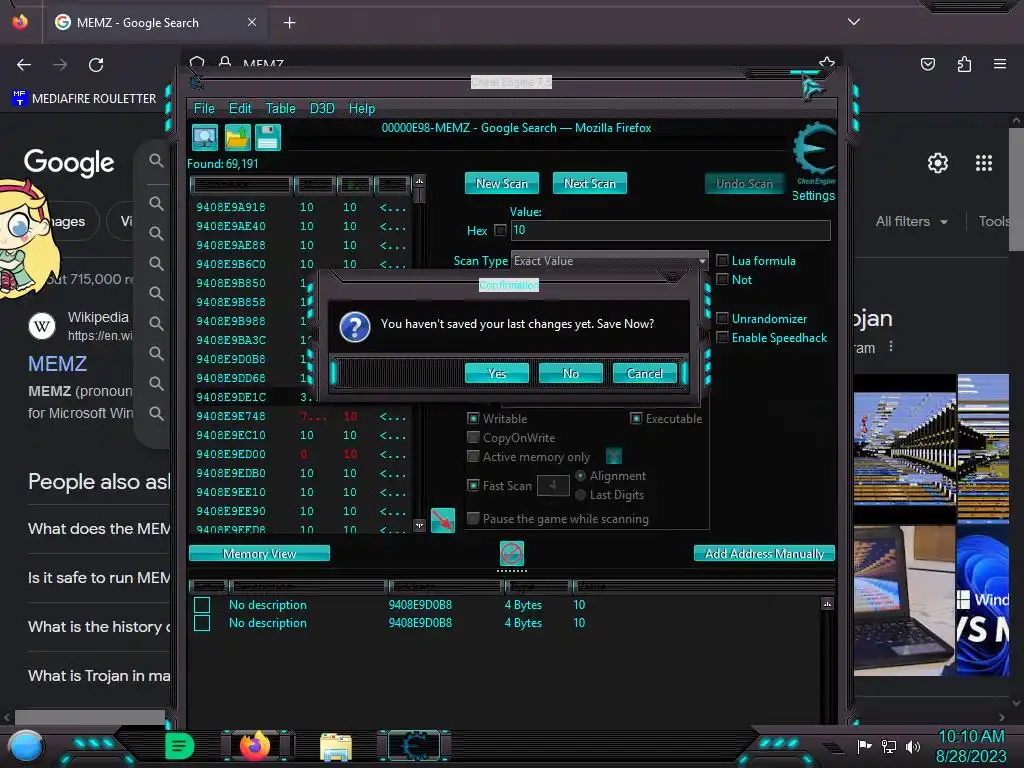This screenshot has height=768, width=1024.
Task: Click Start orb on taskbar
Action: click(x=26, y=747)
